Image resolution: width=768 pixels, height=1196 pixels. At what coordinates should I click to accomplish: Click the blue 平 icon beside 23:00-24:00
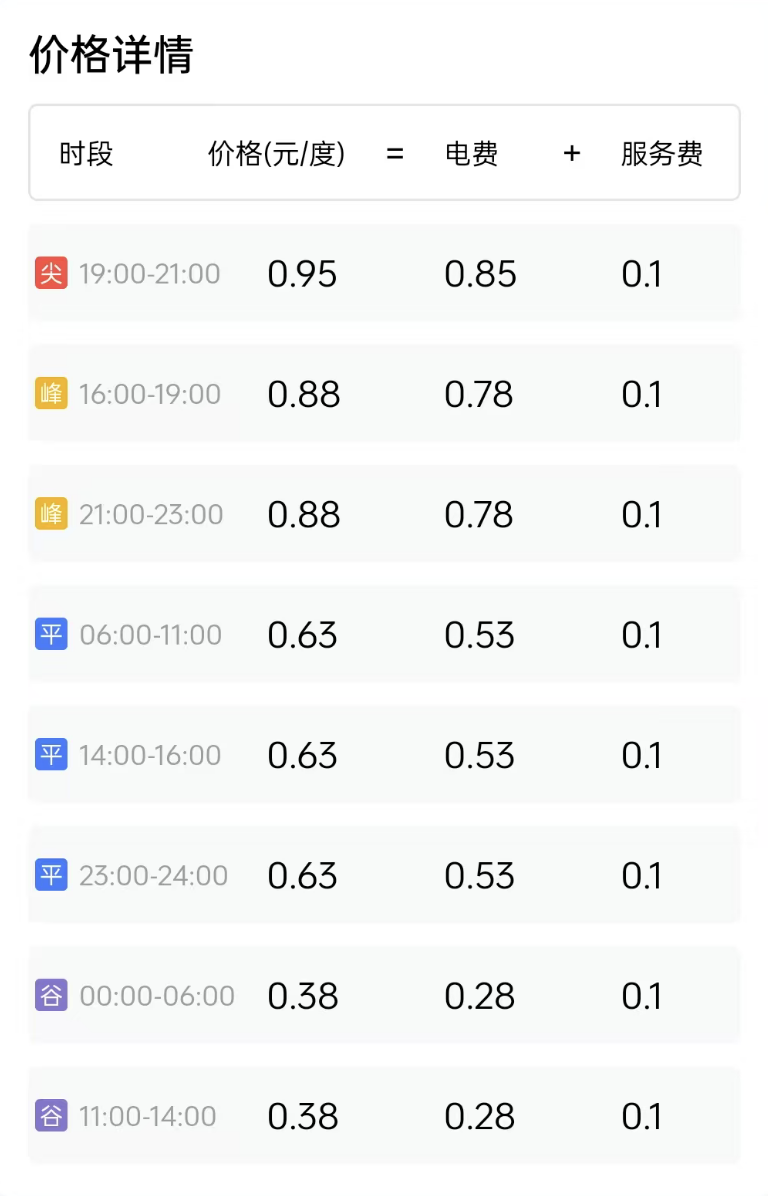pyautogui.click(x=51, y=876)
